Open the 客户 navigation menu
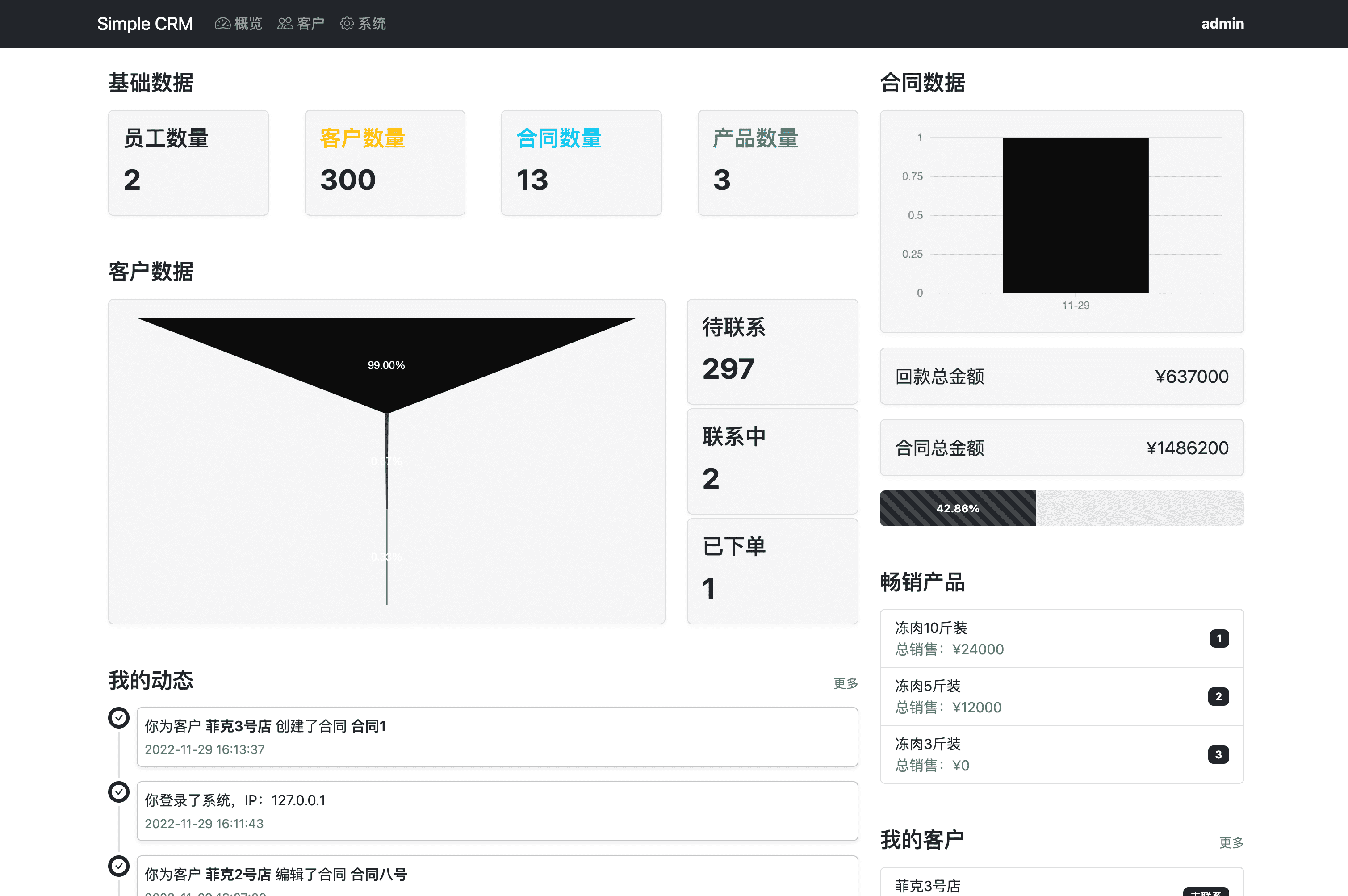The height and width of the screenshot is (896, 1348). pyautogui.click(x=310, y=23)
